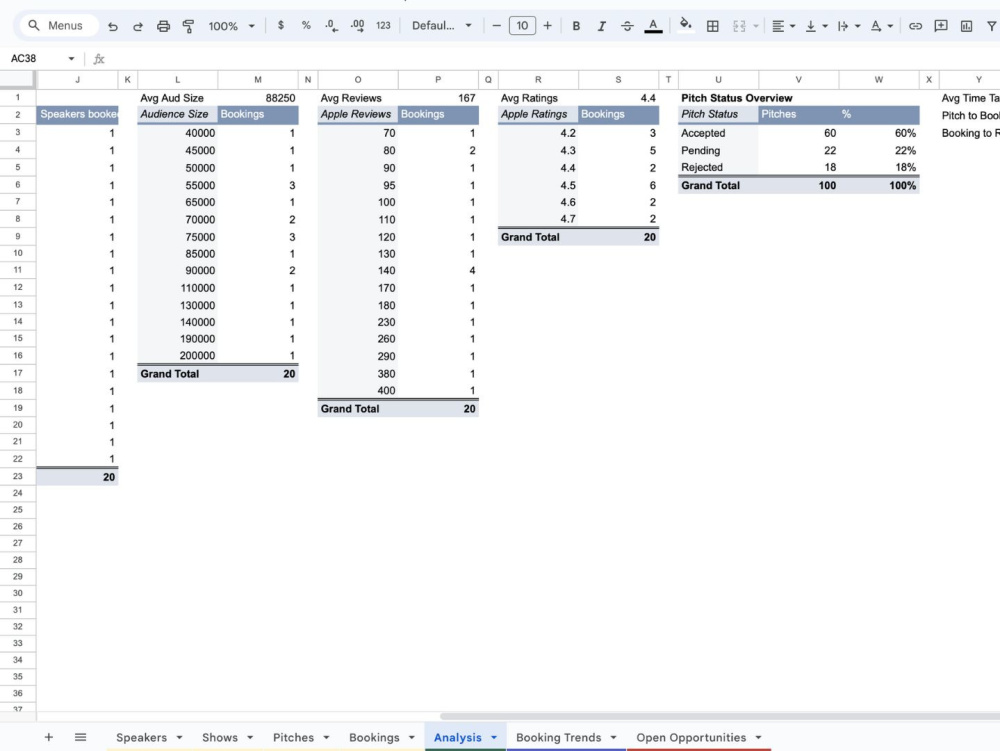This screenshot has height=751, width=1000.
Task: Click the horizontal scrollbar
Action: 719,717
